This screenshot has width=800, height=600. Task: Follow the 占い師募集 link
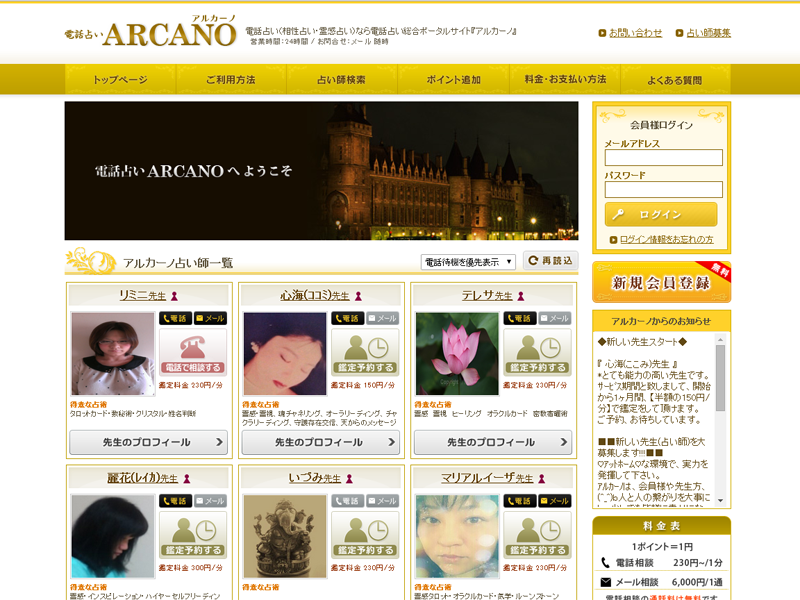pyautogui.click(x=708, y=33)
